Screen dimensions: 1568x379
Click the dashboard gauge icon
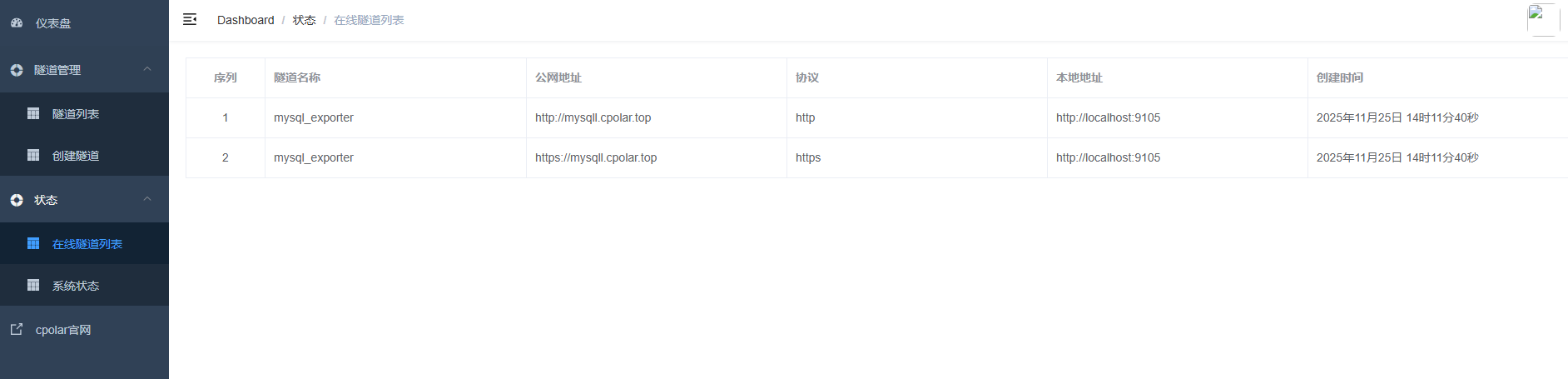pyautogui.click(x=17, y=23)
